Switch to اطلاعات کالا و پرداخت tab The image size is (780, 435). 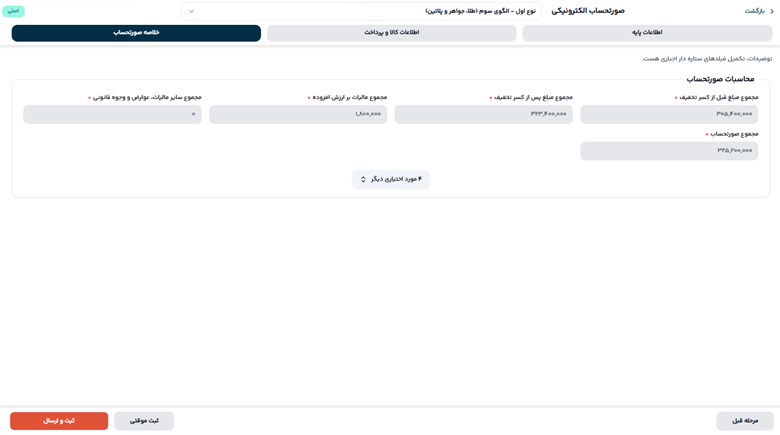(x=391, y=33)
